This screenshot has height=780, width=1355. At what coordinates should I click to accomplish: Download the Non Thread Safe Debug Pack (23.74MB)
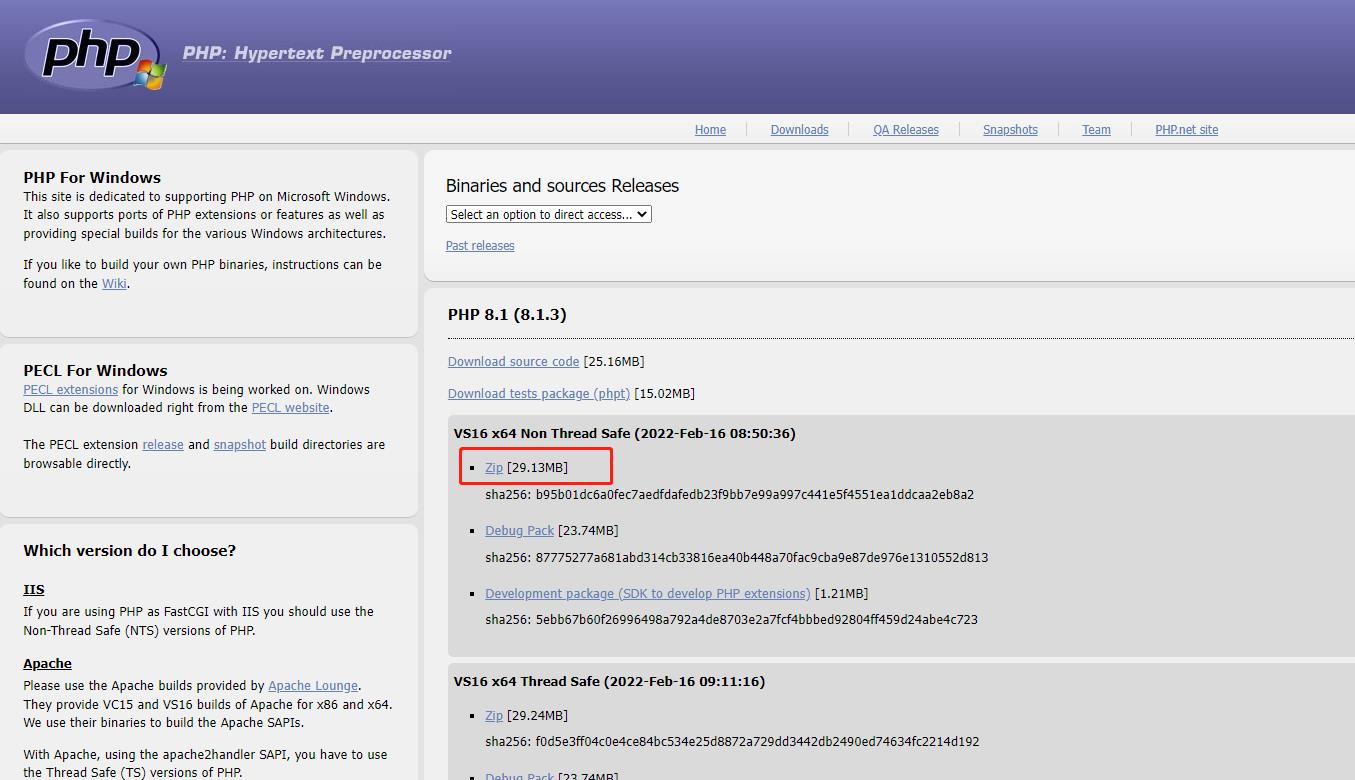click(x=519, y=531)
